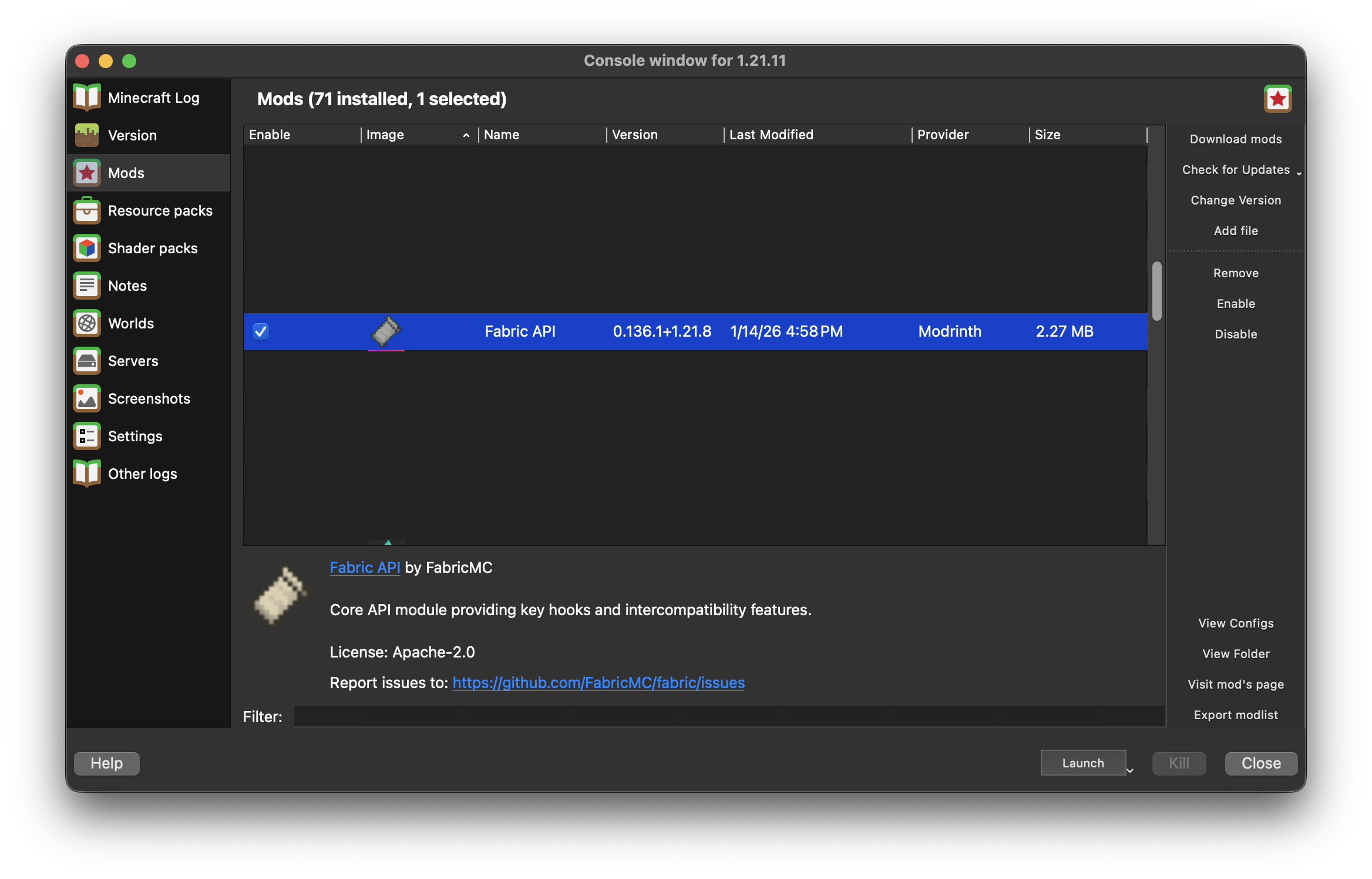Screen dimensions: 1372x879
Task: Open the Launch button dropdown arrow
Action: (1130, 770)
